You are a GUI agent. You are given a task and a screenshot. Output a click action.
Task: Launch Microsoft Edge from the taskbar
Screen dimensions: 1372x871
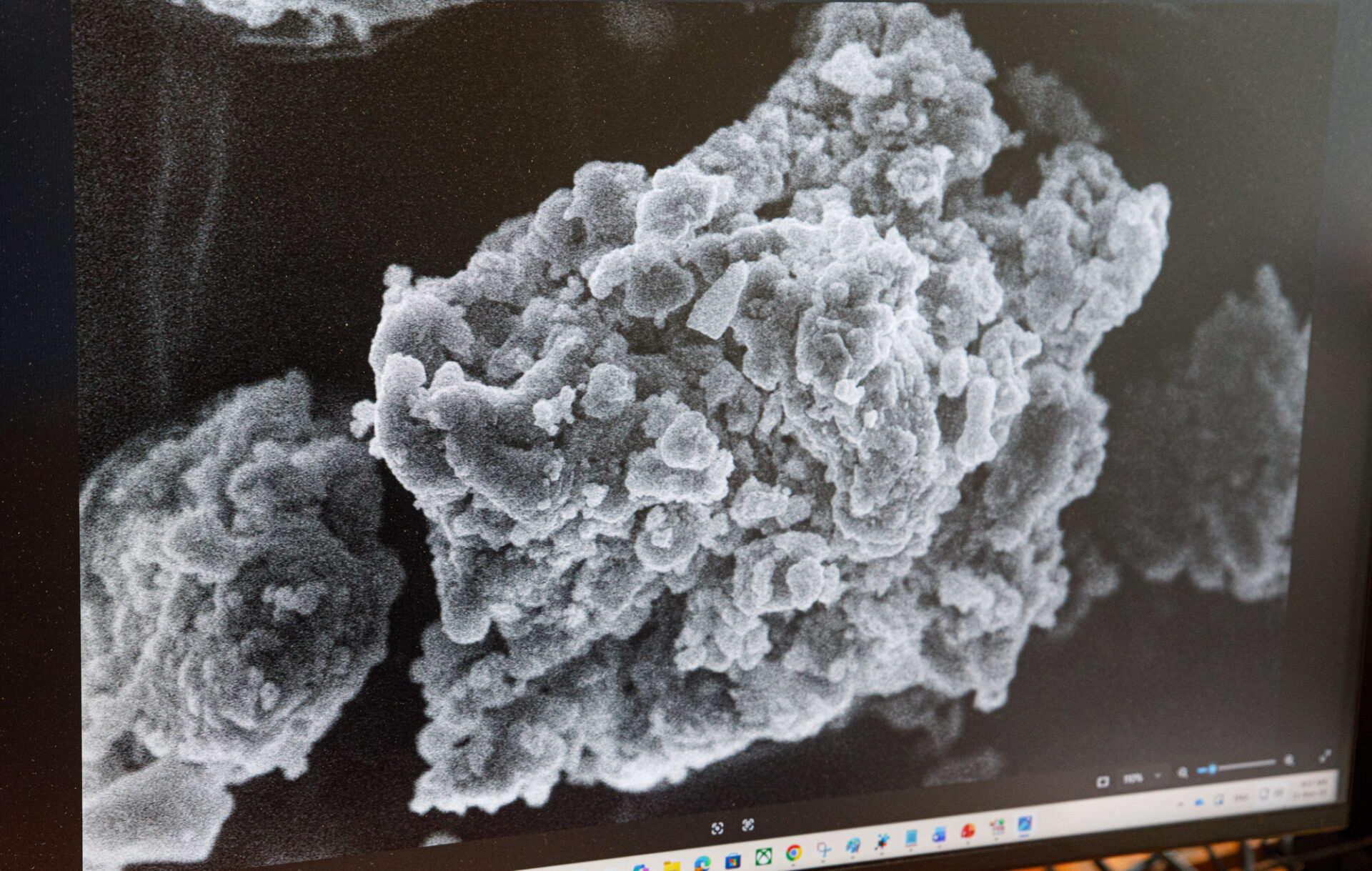[703, 863]
